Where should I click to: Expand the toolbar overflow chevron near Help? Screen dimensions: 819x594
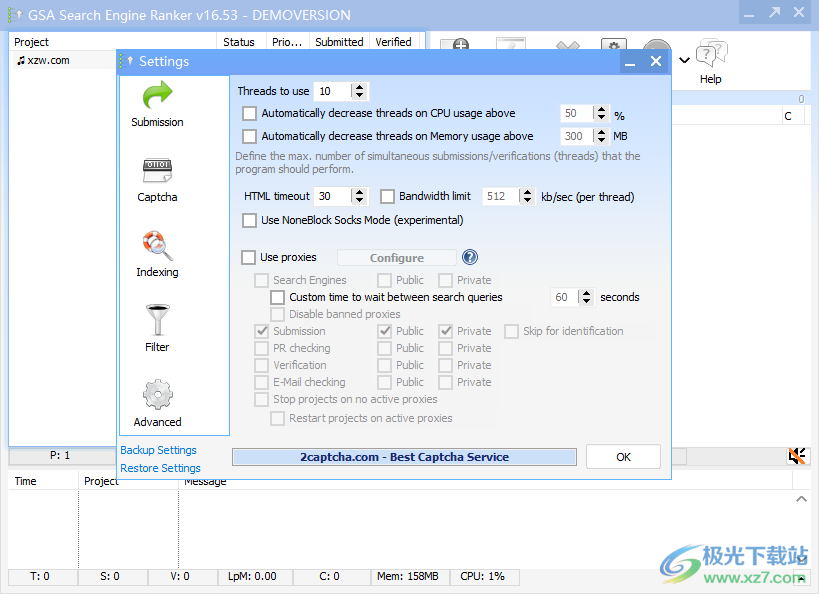click(684, 60)
